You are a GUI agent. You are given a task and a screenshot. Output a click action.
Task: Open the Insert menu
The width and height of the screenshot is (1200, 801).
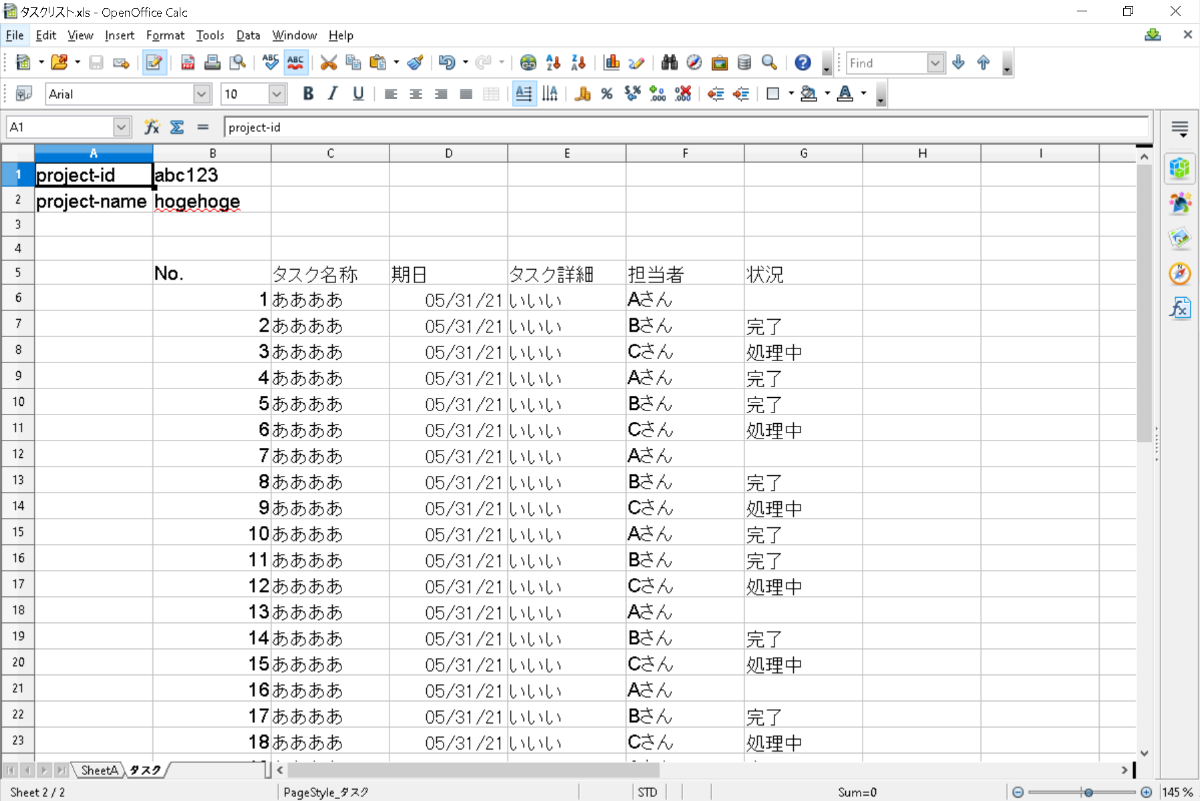(119, 35)
